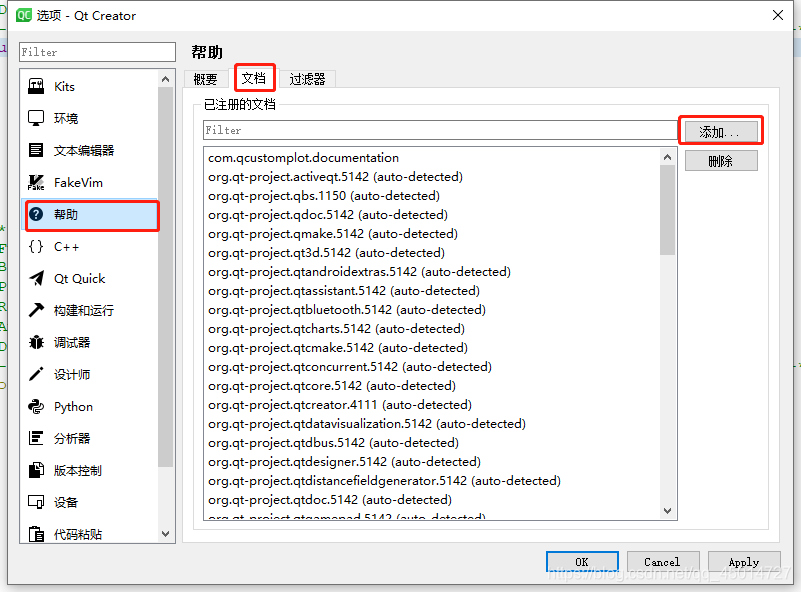Select the Qt Quick paper plane icon

[36, 278]
